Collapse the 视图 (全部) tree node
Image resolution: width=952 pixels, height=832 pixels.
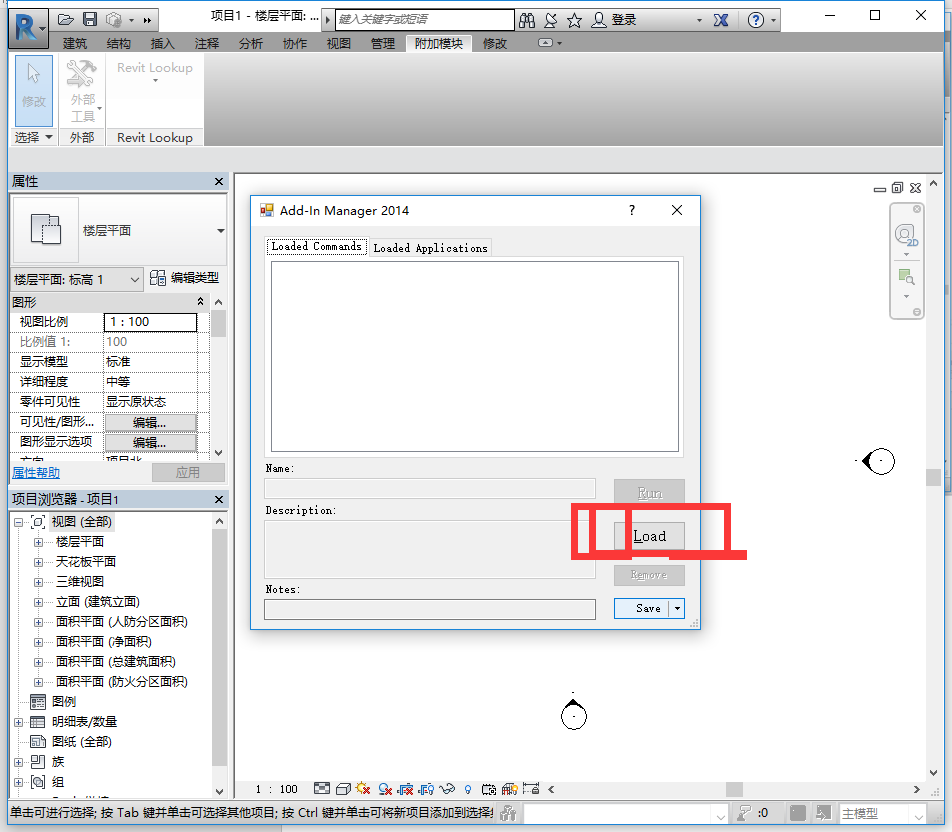tap(18, 522)
